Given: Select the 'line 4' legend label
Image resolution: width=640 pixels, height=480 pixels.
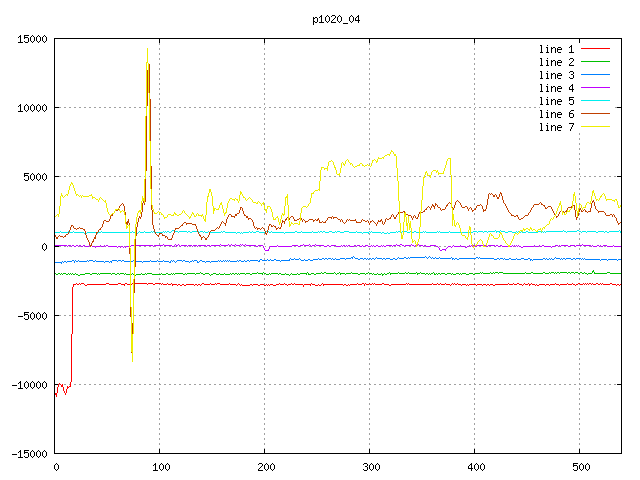Looking at the screenshot, I should 556,88.
